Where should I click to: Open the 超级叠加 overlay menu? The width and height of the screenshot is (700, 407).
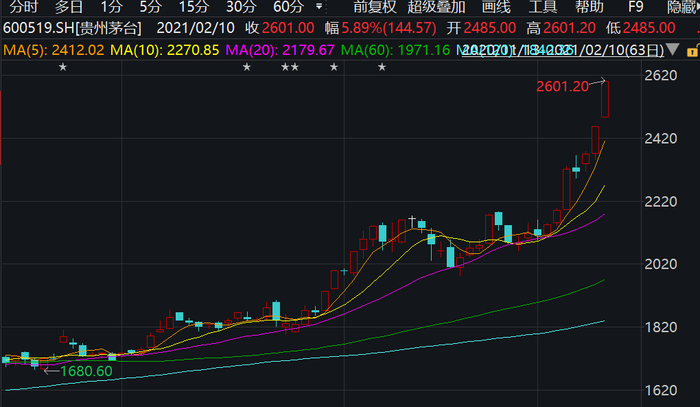(x=436, y=7)
